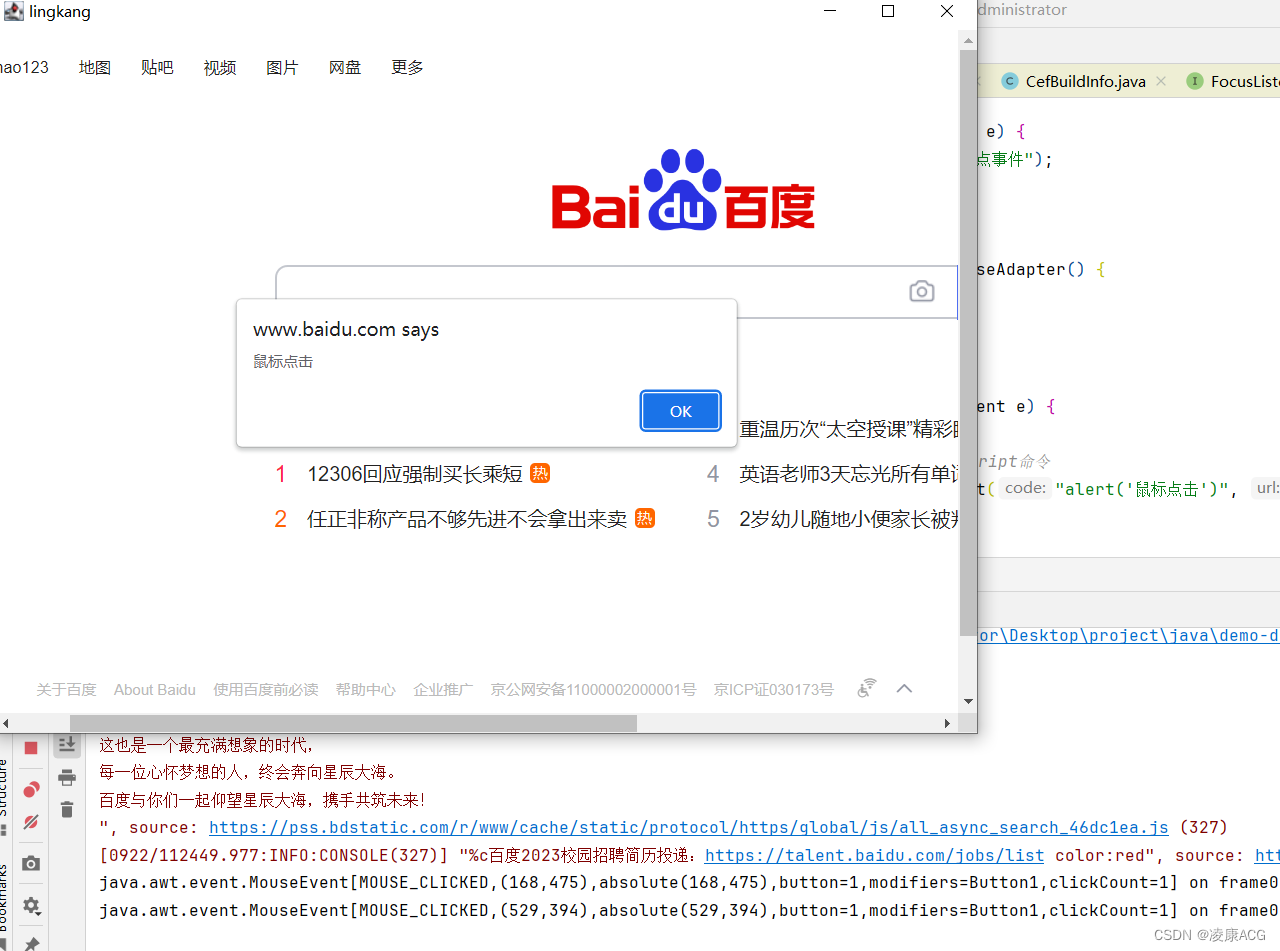This screenshot has width=1280, height=951.
Task: Open talent.baidu.com/jobs/list console link
Action: (x=874, y=855)
